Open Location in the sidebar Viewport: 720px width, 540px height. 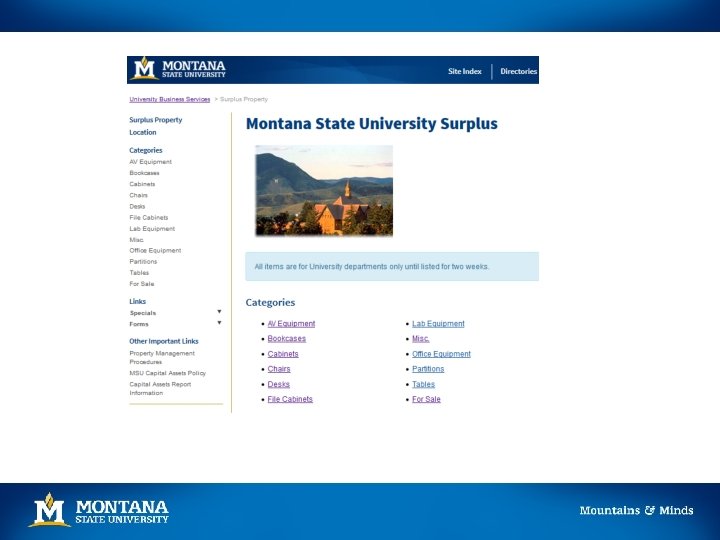[x=143, y=132]
